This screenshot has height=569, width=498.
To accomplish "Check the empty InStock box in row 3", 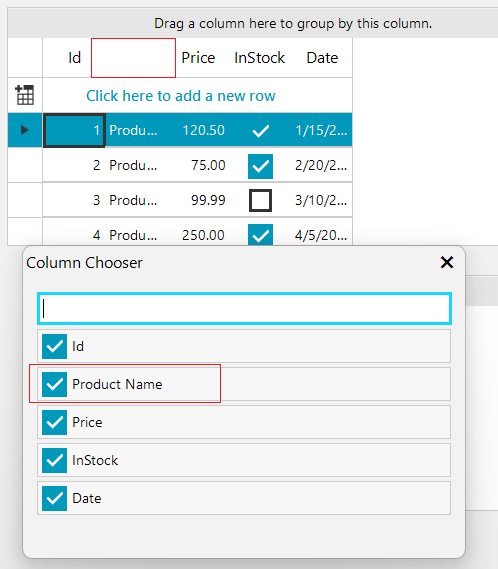I will (260, 200).
